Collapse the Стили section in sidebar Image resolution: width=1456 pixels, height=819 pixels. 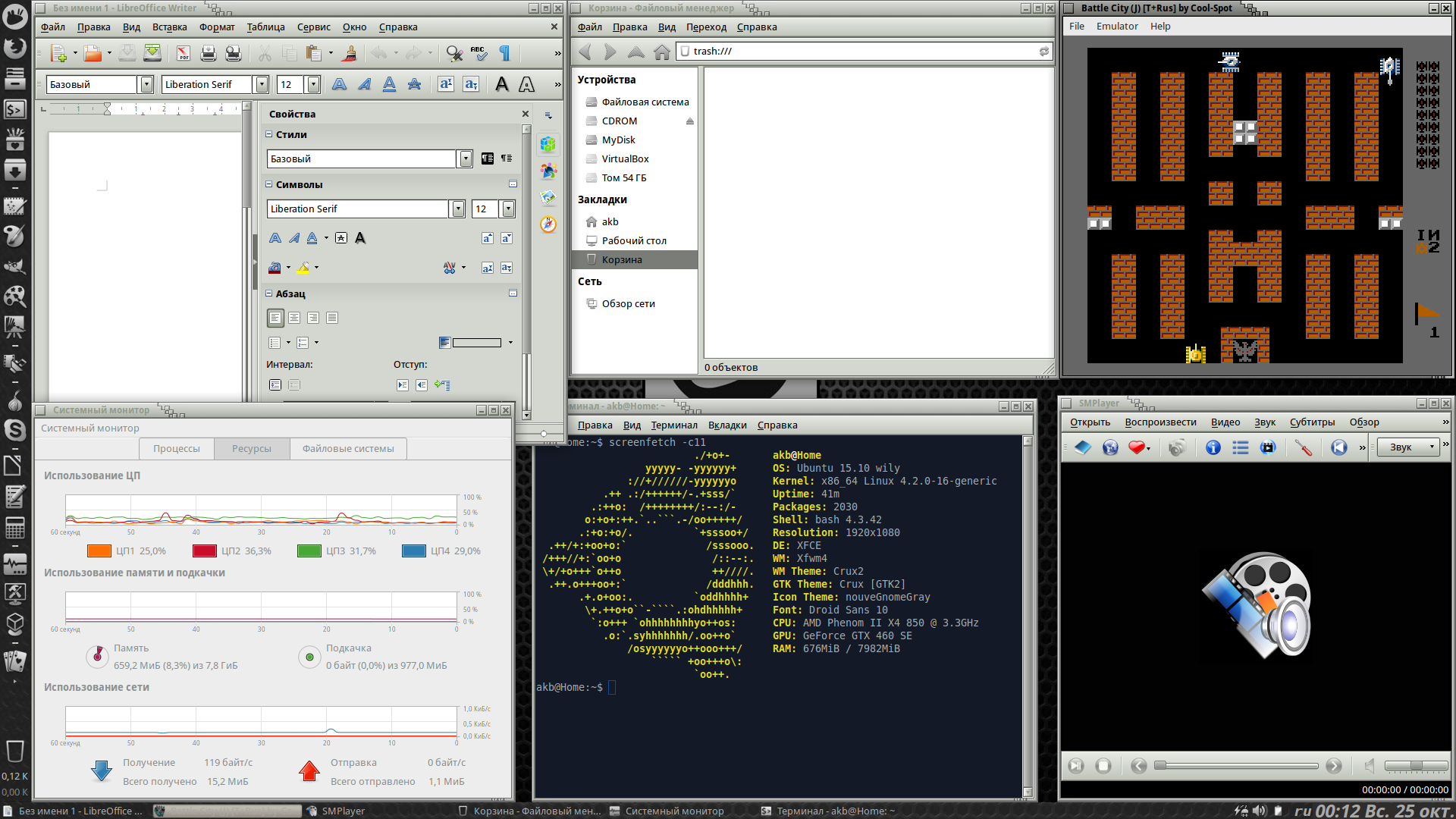(x=268, y=134)
